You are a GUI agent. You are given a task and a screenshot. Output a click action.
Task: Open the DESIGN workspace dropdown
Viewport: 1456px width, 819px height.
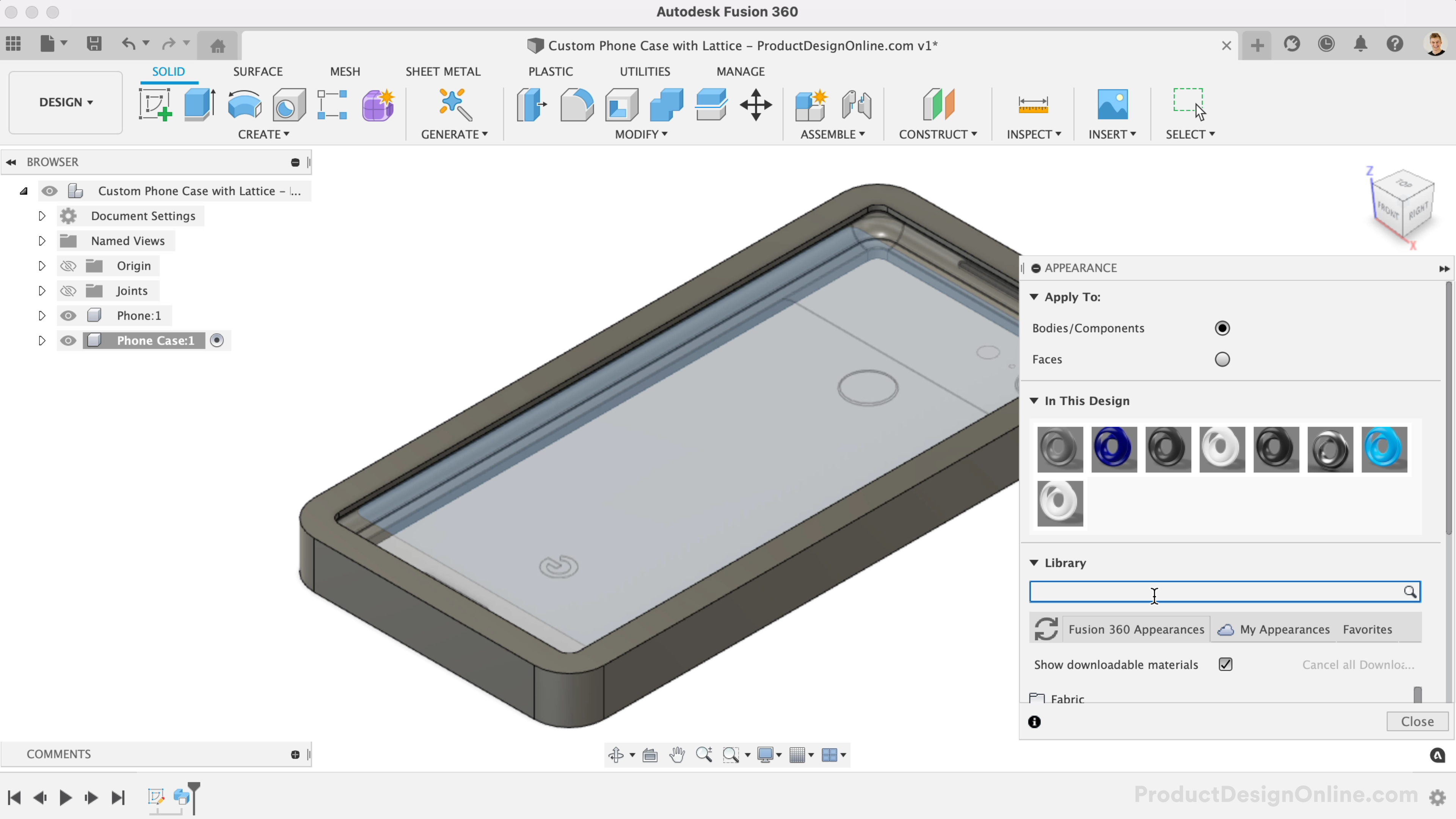(66, 102)
